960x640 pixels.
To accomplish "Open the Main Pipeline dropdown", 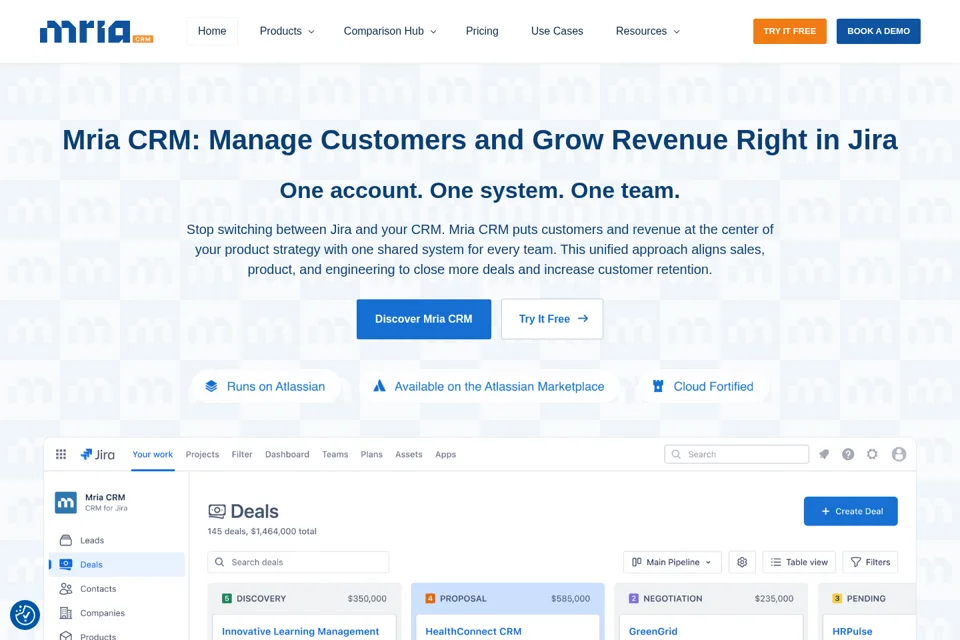I will [672, 562].
